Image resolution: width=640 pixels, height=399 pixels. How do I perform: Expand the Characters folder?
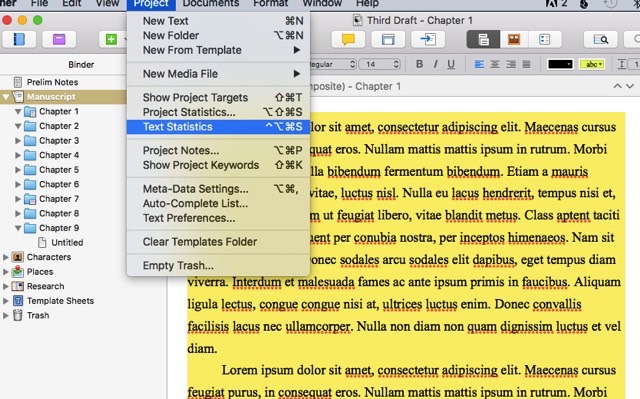click(5, 257)
